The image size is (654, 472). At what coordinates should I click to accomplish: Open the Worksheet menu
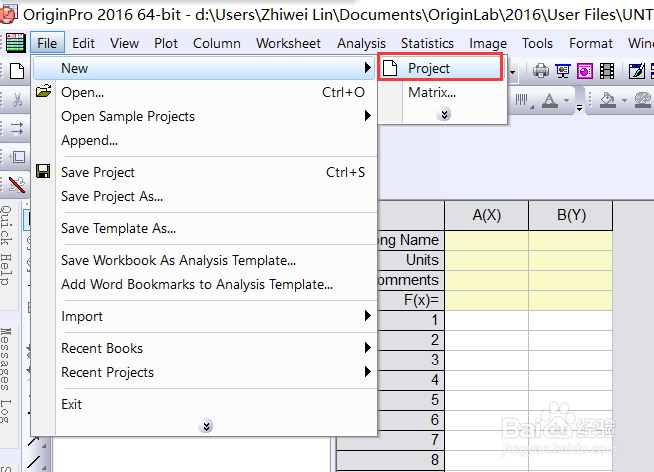288,43
